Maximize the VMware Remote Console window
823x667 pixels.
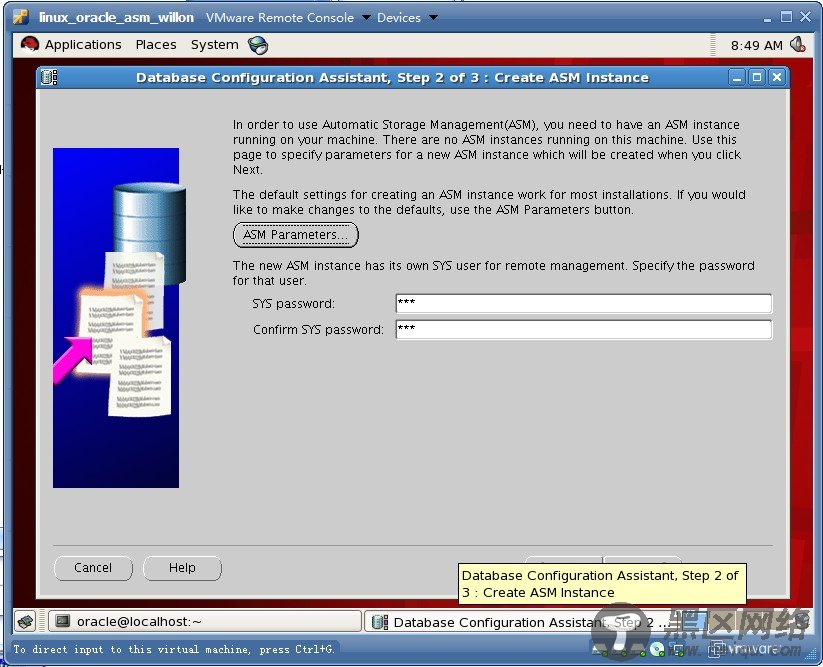point(786,17)
